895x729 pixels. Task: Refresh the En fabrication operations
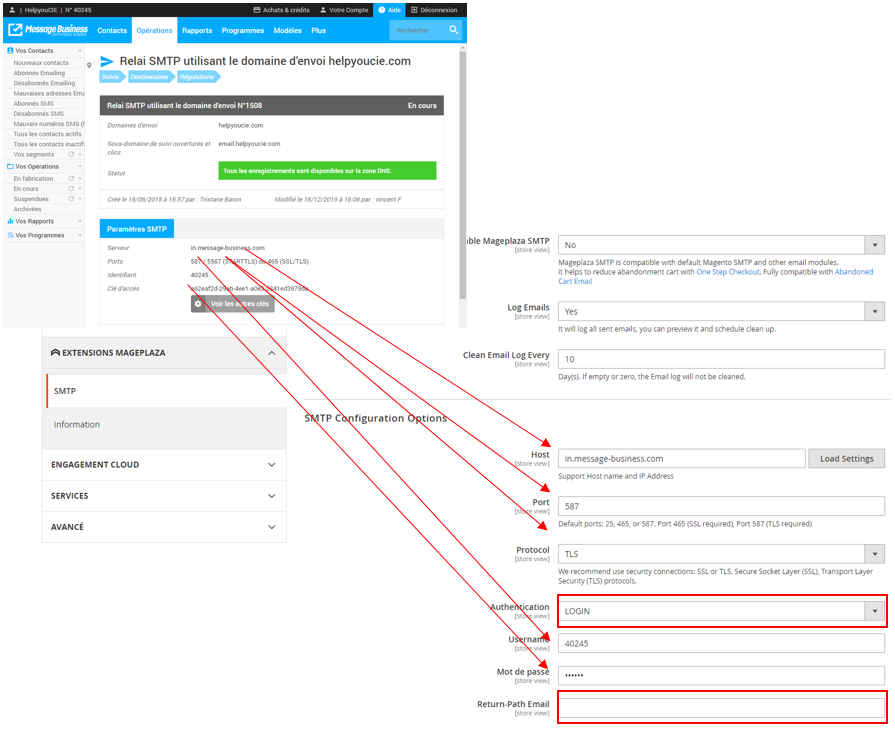coord(71,178)
